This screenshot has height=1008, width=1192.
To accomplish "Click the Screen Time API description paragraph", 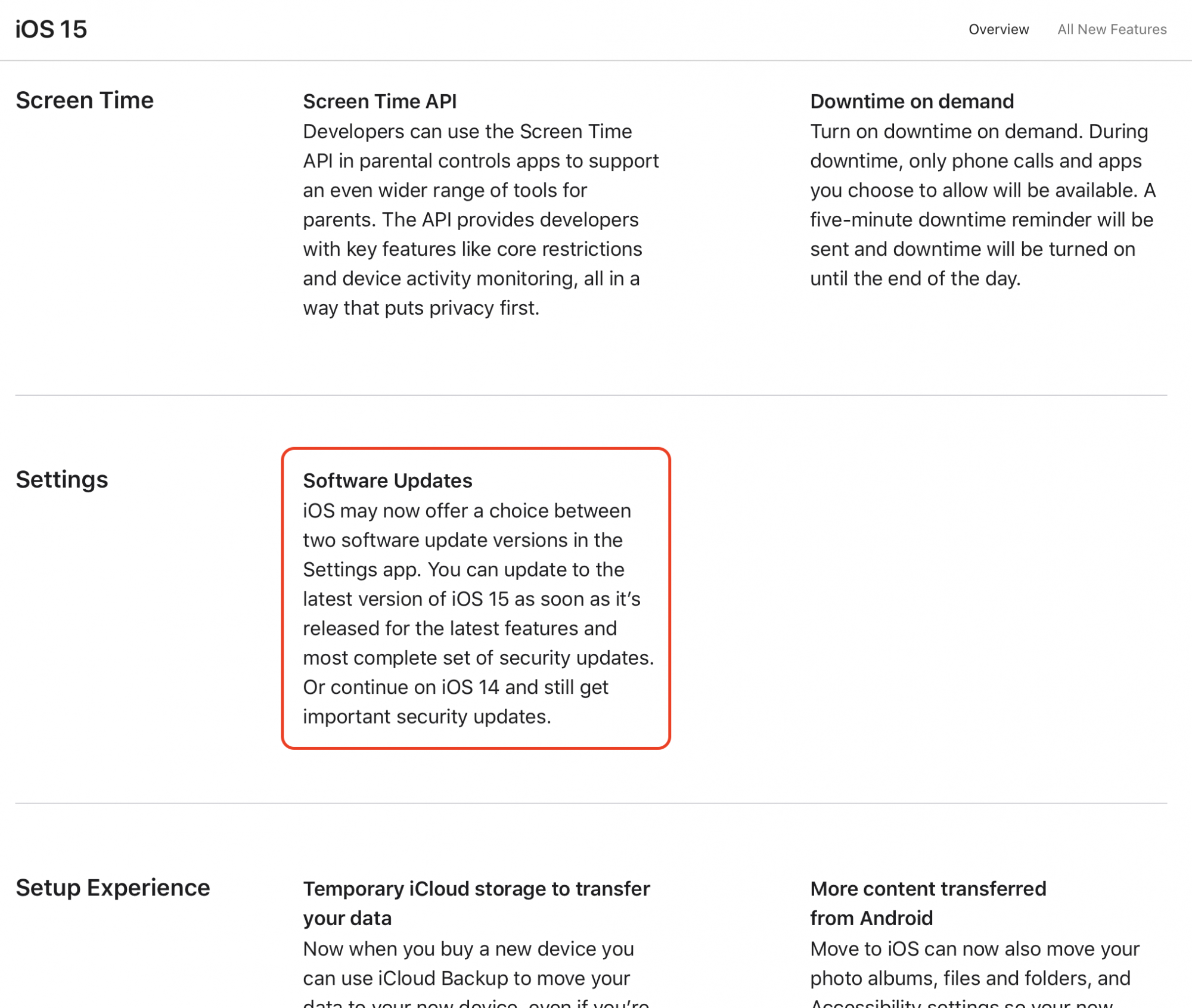I will coord(480,219).
